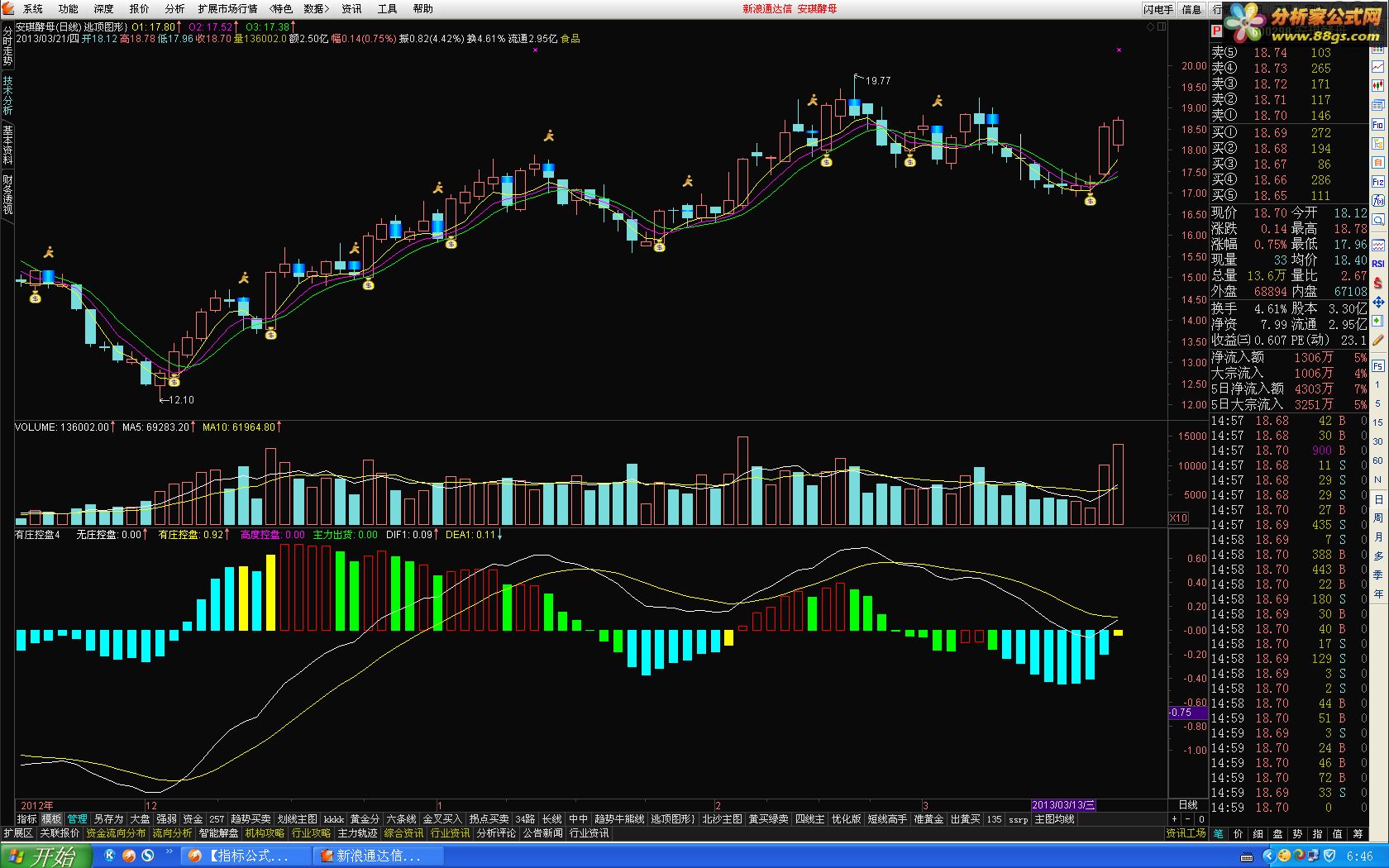The height and width of the screenshot is (868, 1389).
Task: Click the green arrow export icon
Action: [x=1378, y=321]
